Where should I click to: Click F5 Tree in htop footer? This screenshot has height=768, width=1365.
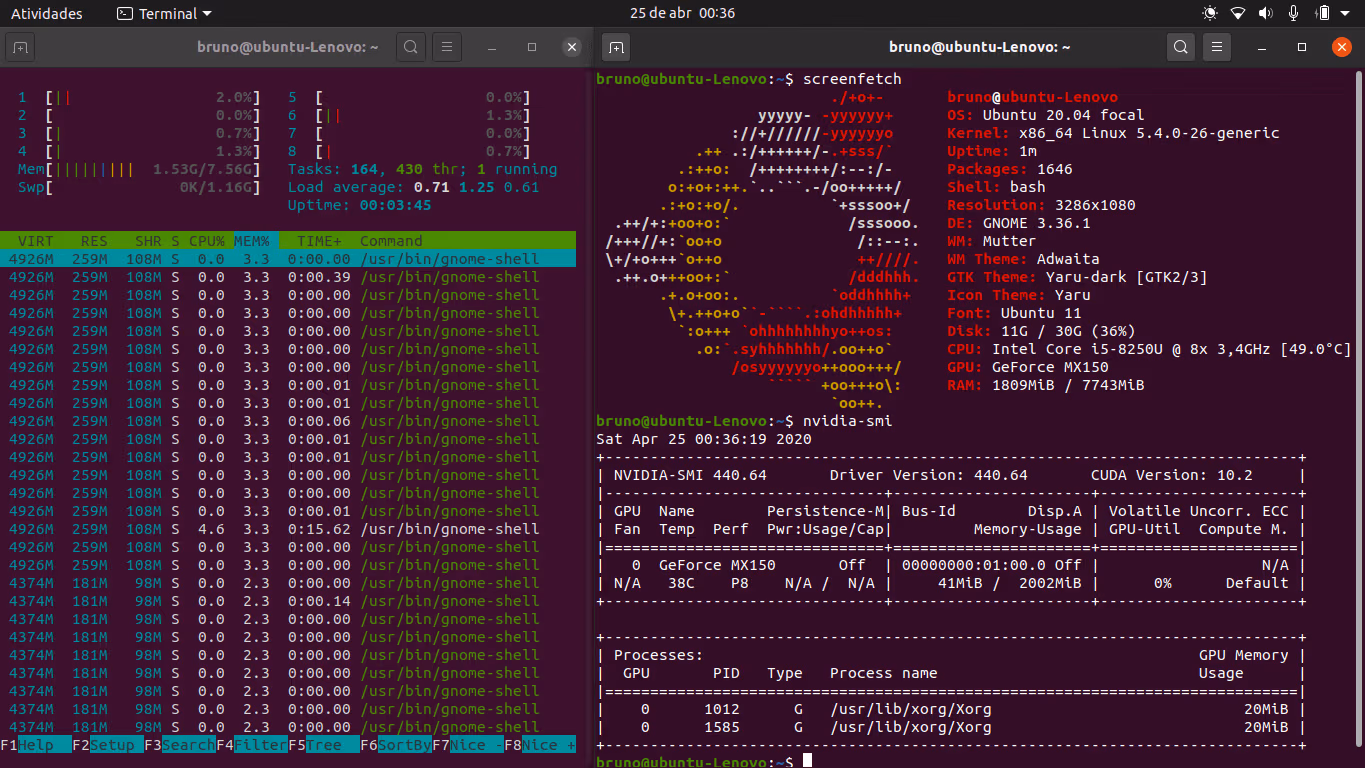point(324,745)
